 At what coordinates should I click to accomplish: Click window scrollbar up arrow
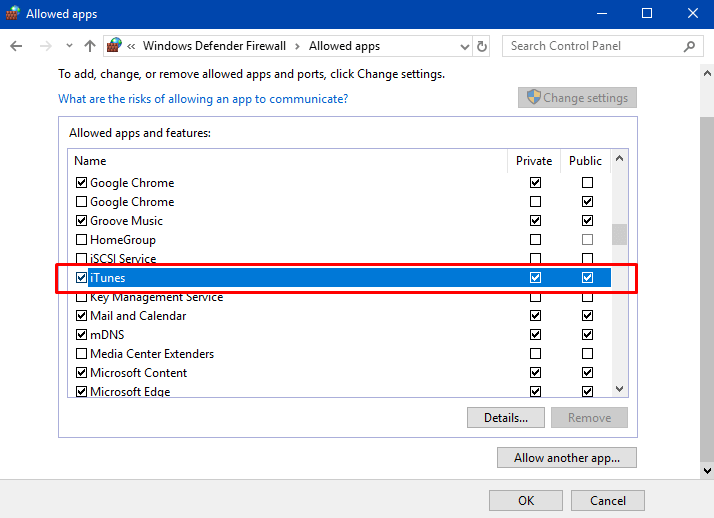click(707, 73)
